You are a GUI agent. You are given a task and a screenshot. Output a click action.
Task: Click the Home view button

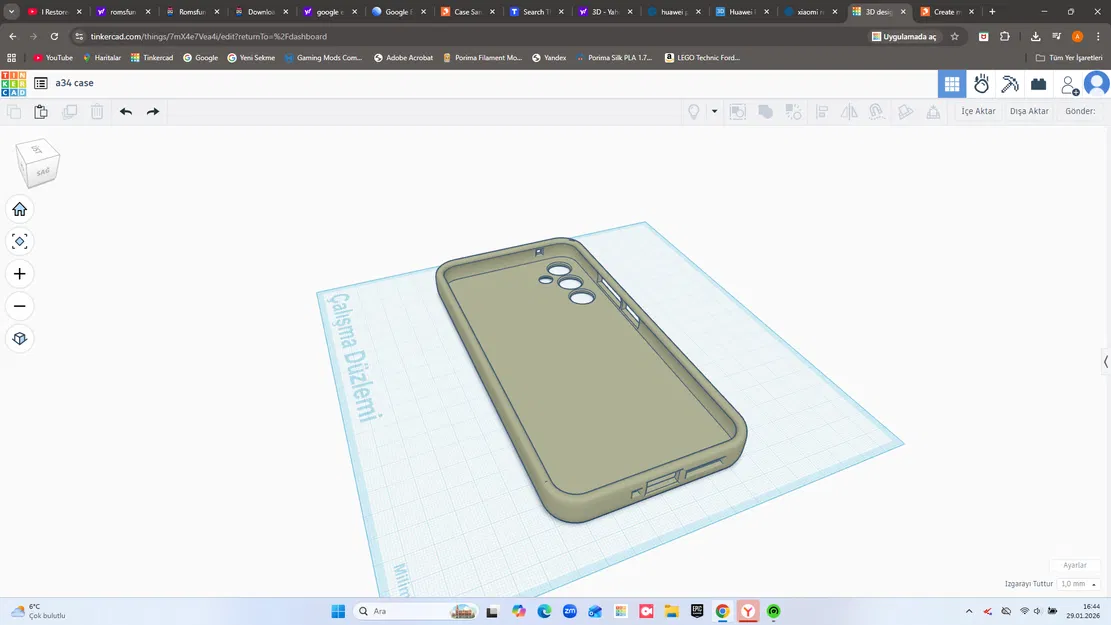pyautogui.click(x=19, y=209)
